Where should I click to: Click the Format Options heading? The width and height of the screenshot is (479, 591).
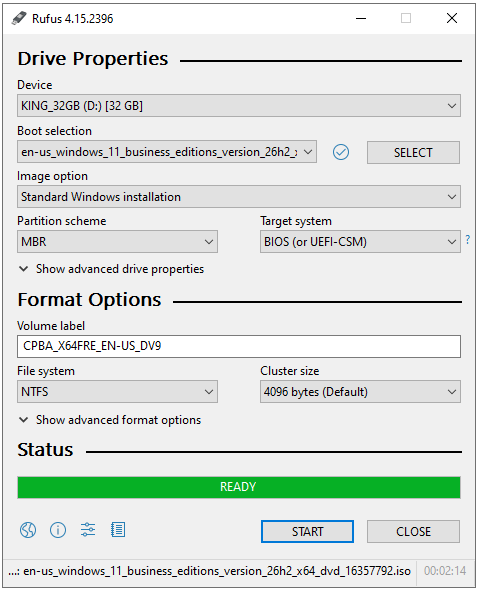89,300
